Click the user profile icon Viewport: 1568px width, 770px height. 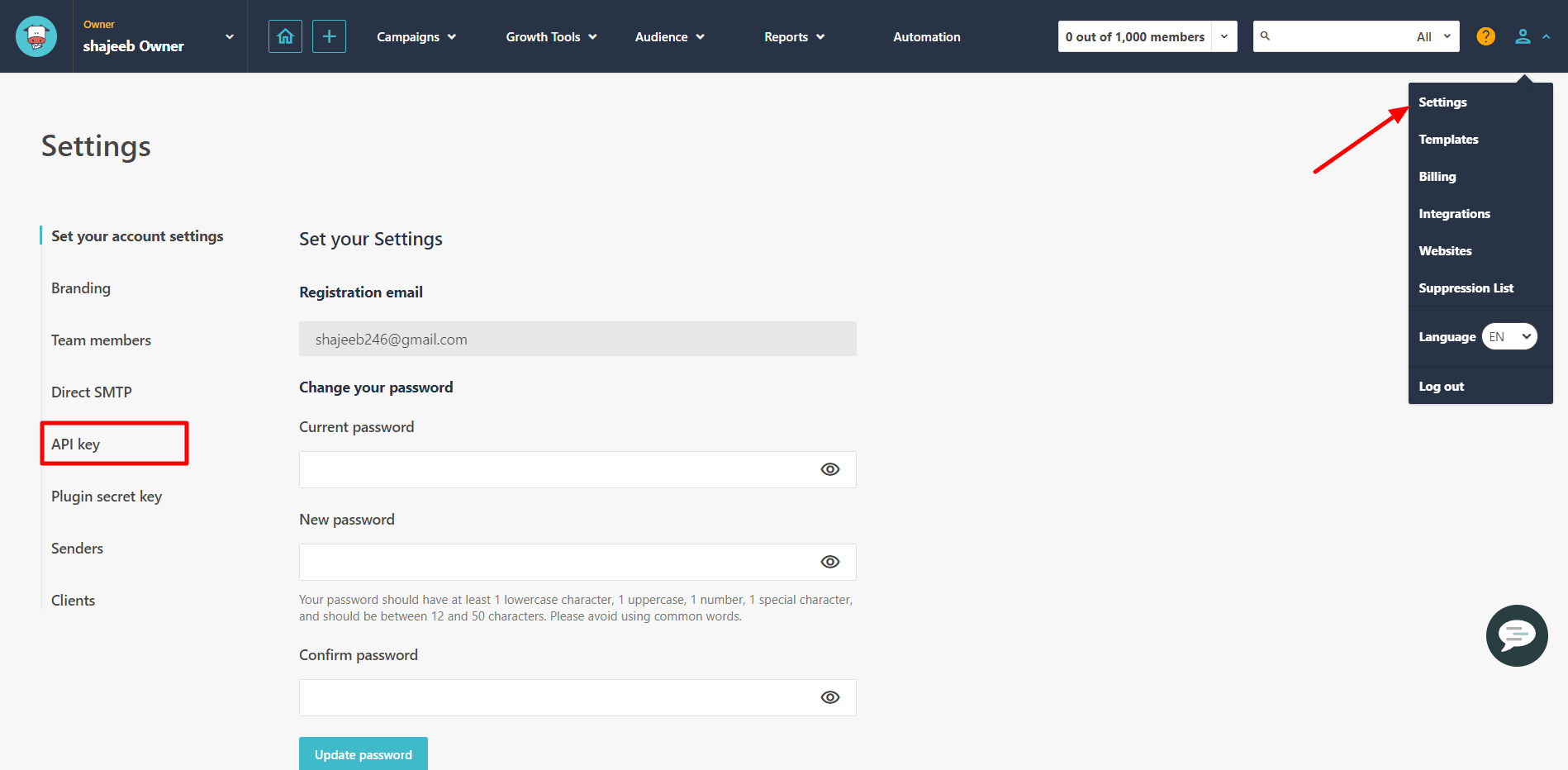(1523, 36)
